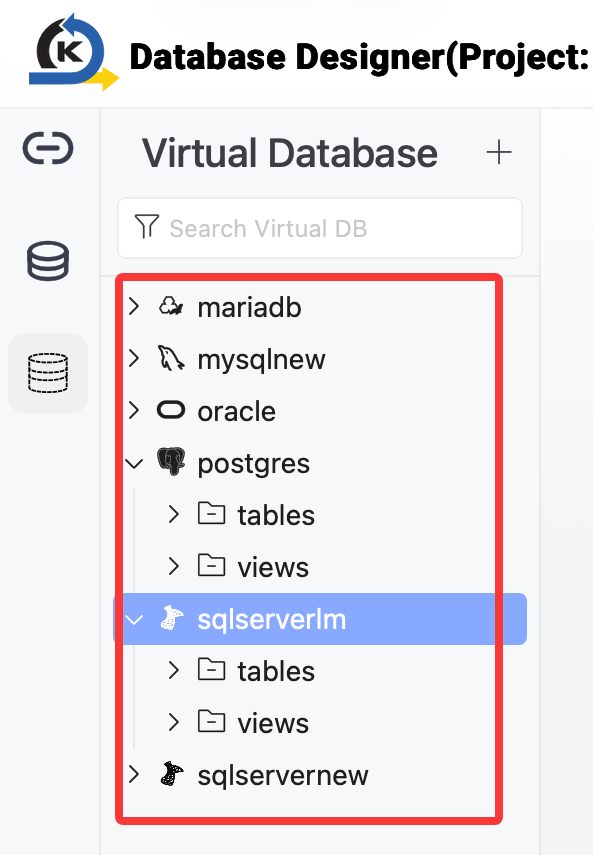
Task: Expand views folder under sqlserverlm
Action: [174, 722]
